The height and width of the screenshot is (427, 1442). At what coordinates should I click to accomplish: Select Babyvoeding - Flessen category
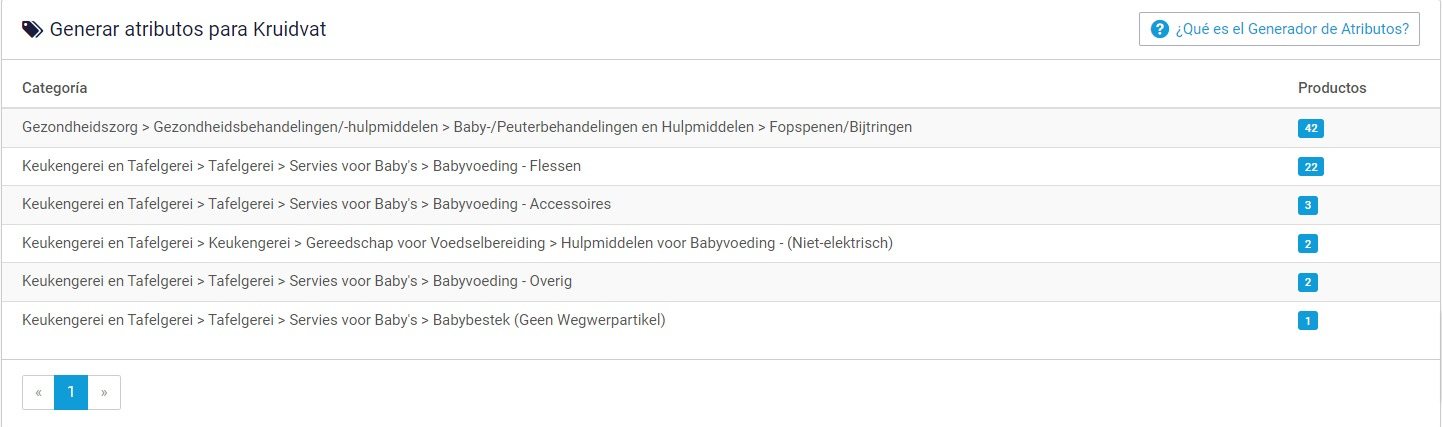pos(721,166)
